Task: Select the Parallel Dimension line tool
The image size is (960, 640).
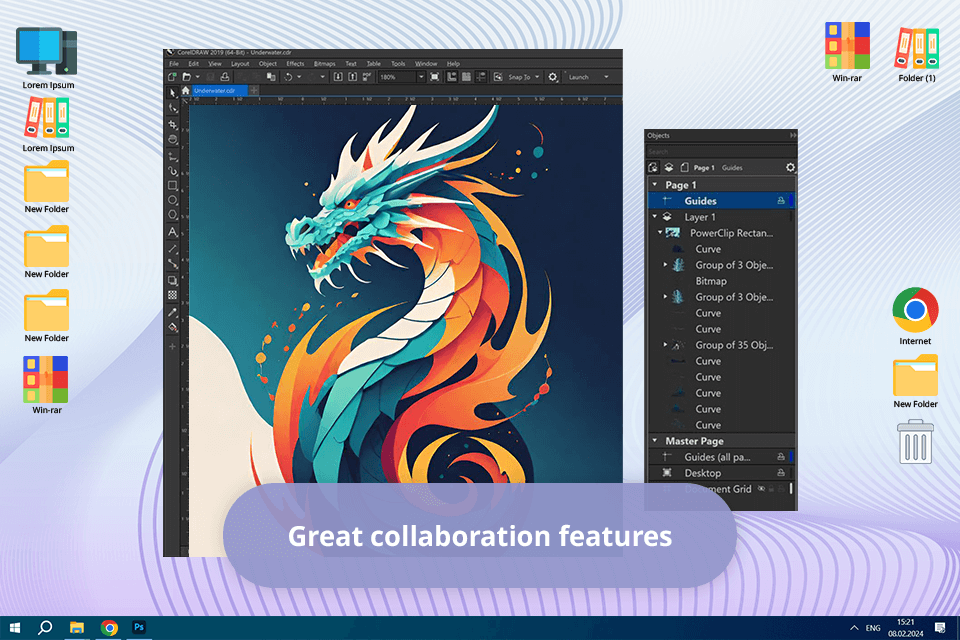Action: pos(173,249)
